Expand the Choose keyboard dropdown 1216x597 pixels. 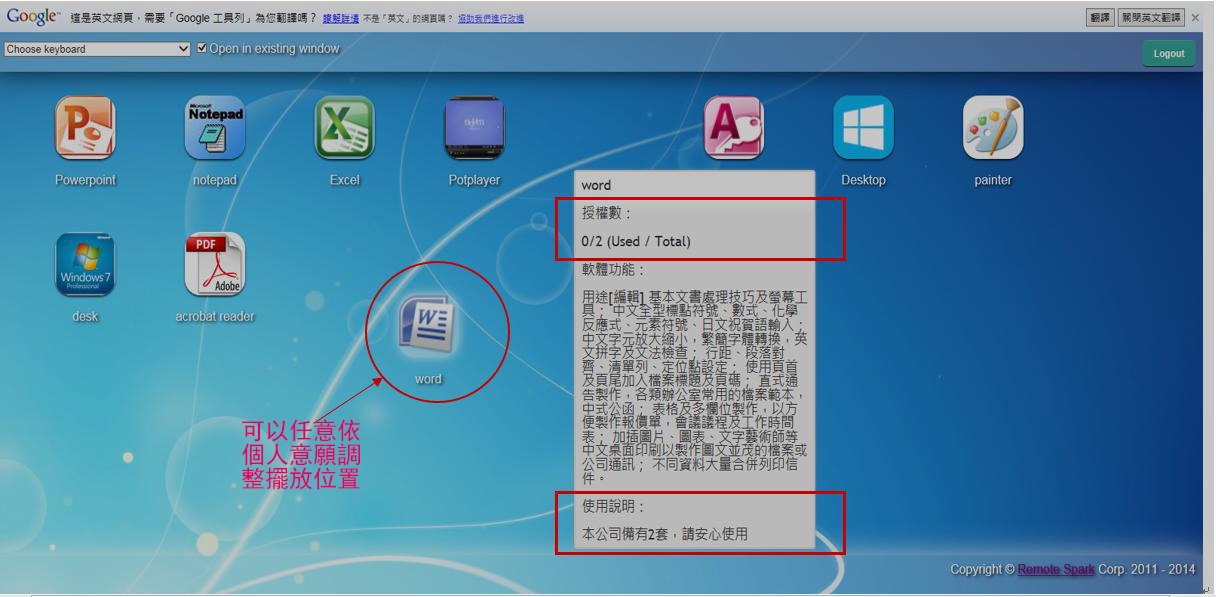coord(97,49)
